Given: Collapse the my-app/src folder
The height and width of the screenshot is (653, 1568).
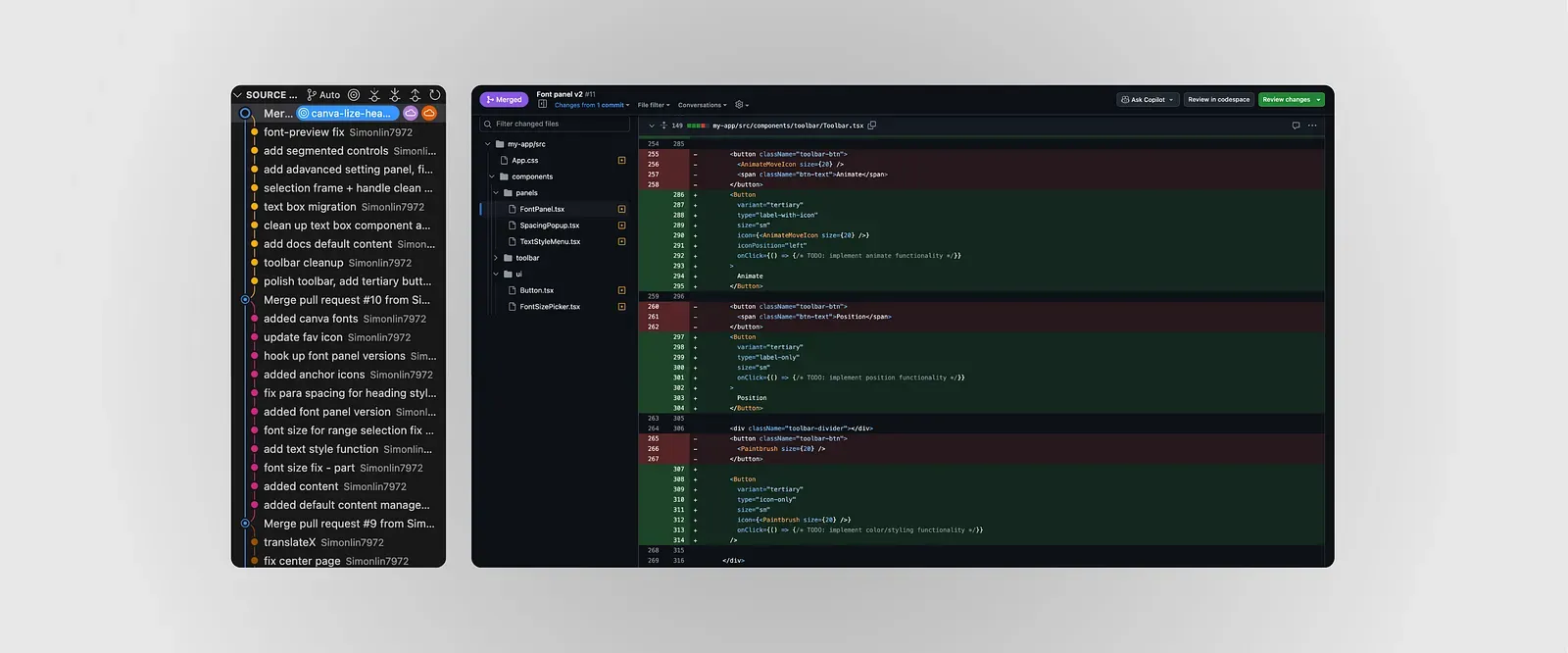Looking at the screenshot, I should 487,144.
